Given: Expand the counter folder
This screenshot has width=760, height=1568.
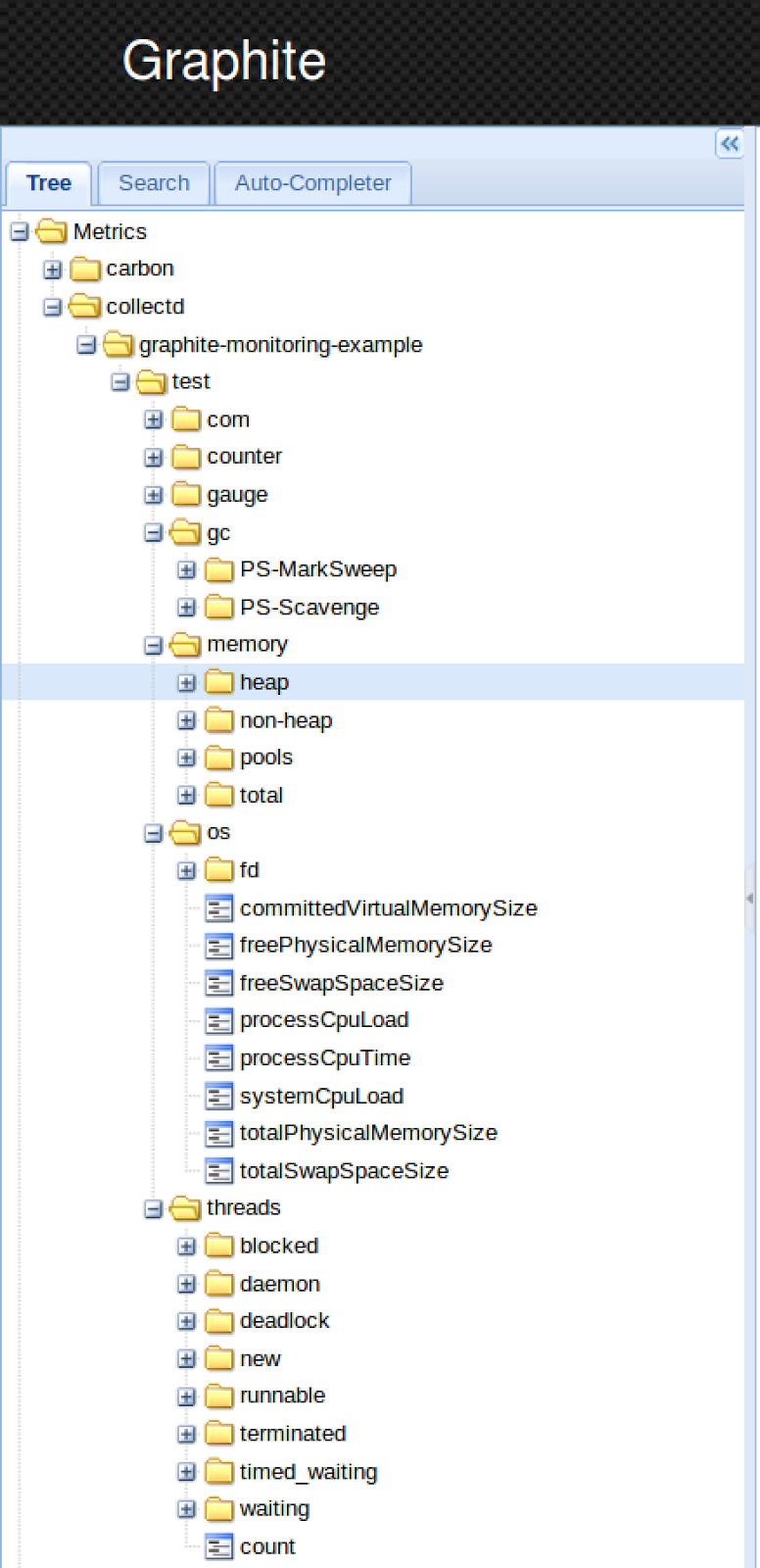Looking at the screenshot, I should pos(154,458).
